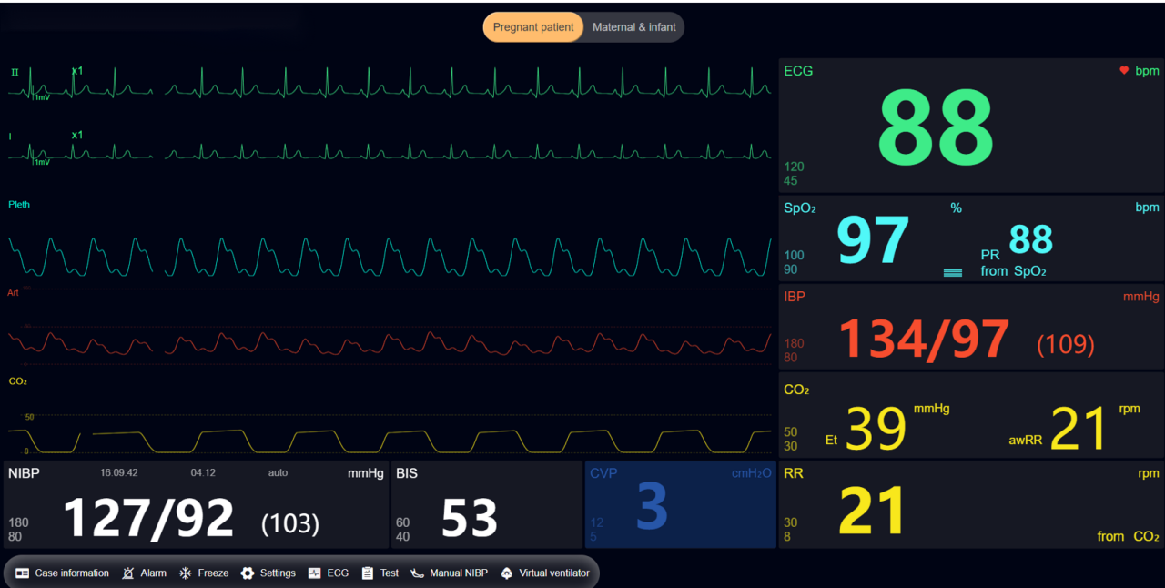
Task: Click the Alarm bell icon
Action: 128,573
